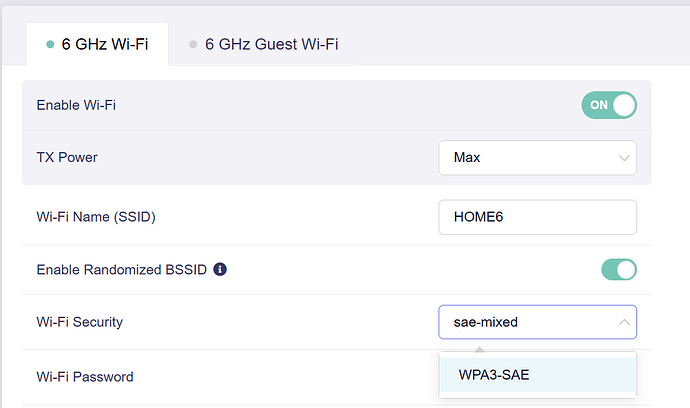This screenshot has height=408, width=690.
Task: Click the Wi-Fi Password label
Action: [x=85, y=377]
